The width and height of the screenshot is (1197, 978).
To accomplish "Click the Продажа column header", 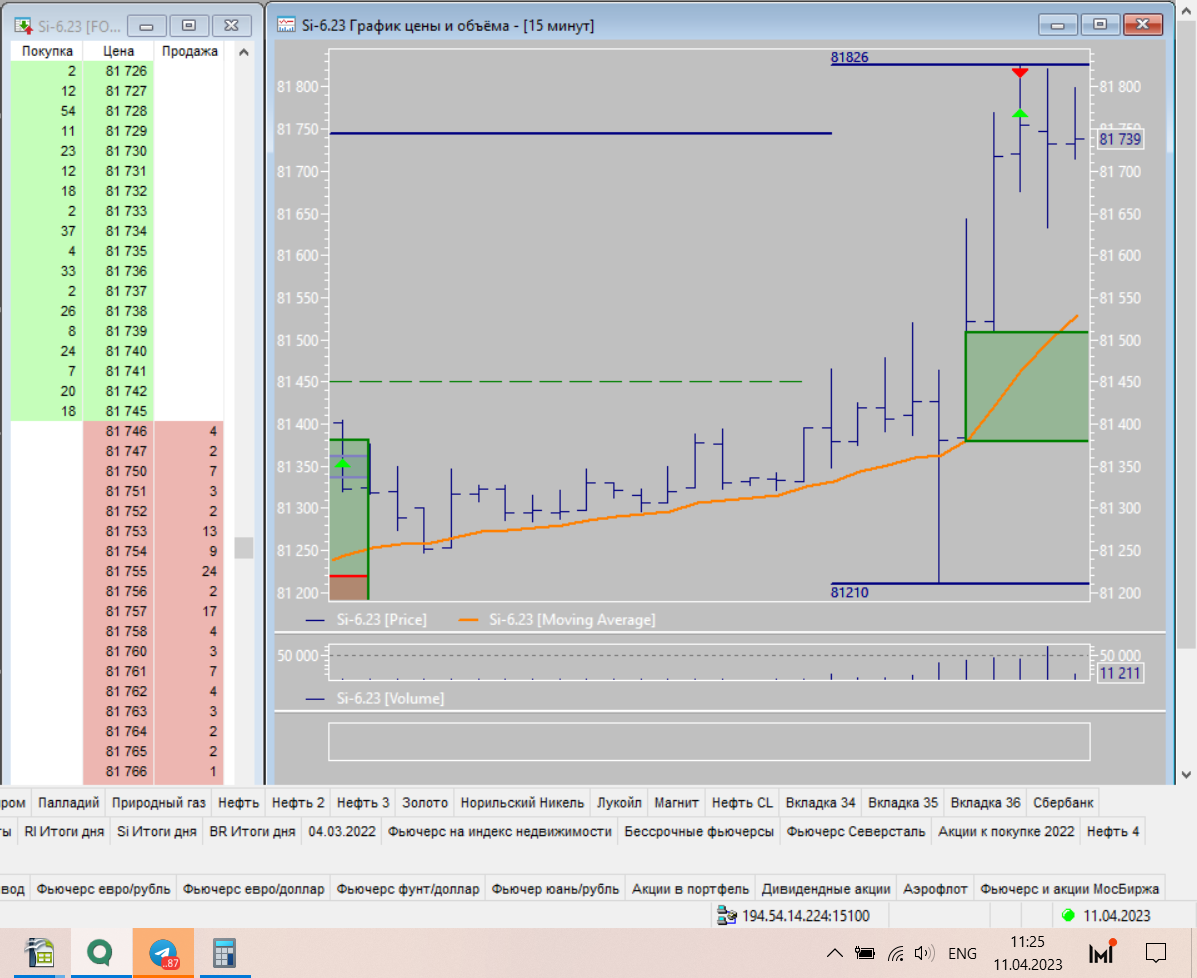I will 189,51.
